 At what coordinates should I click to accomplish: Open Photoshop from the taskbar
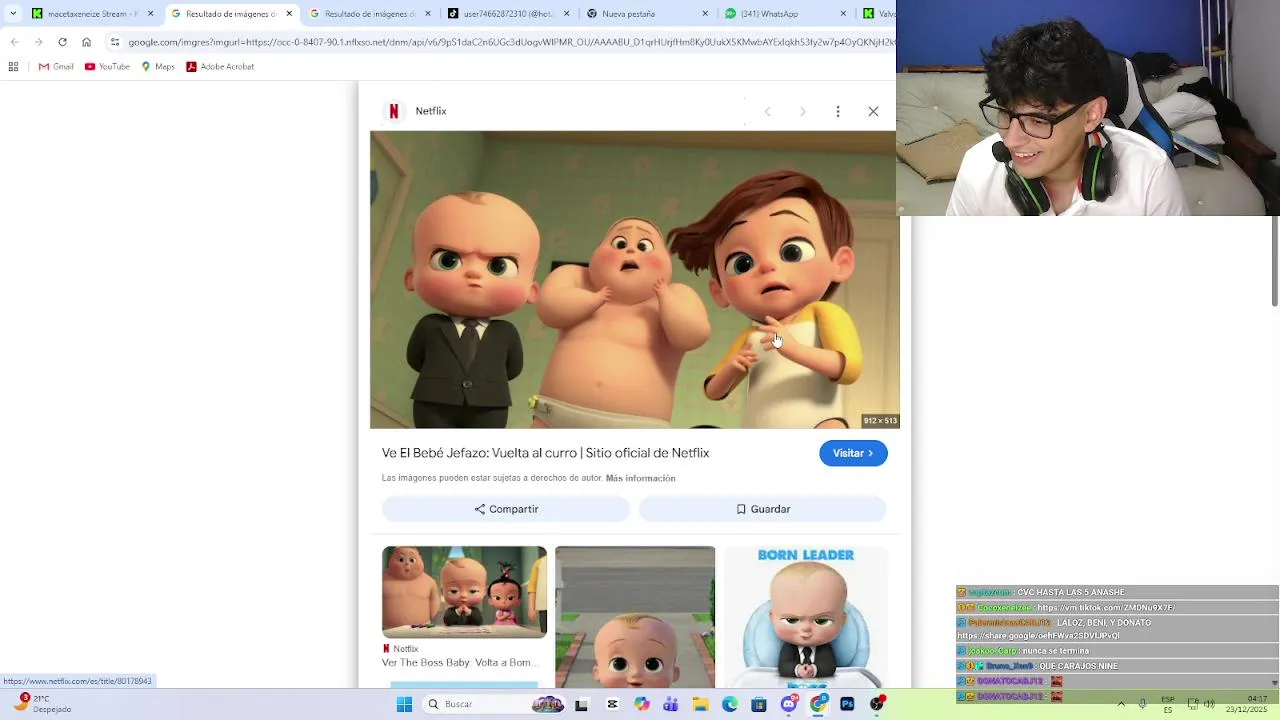pyautogui.click(x=847, y=704)
